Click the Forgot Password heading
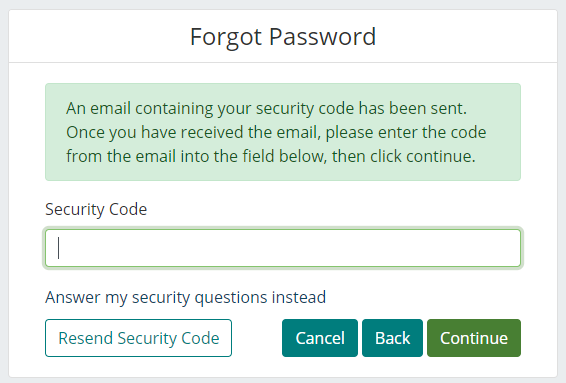 [x=283, y=37]
